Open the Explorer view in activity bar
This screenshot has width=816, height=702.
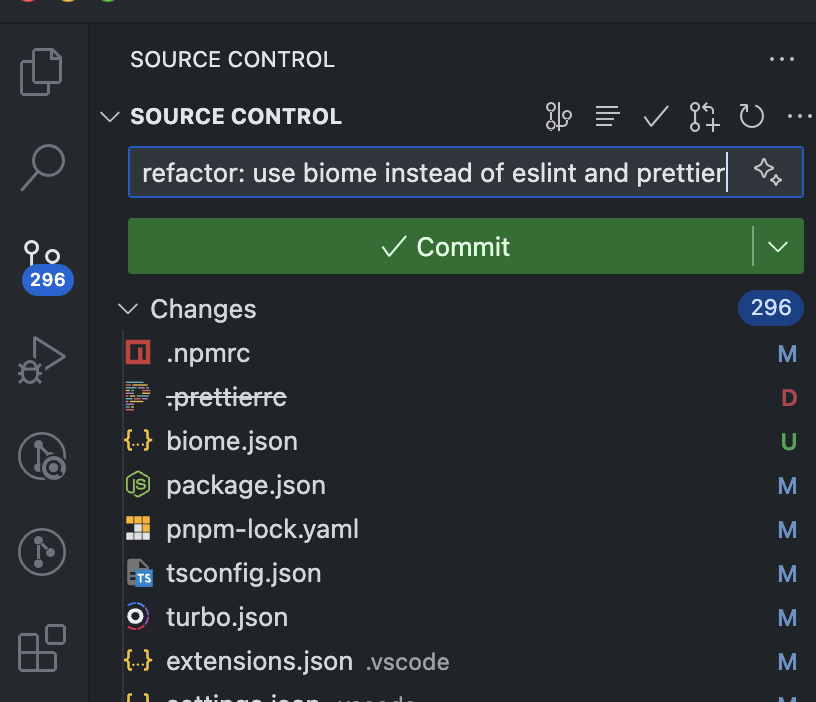(x=42, y=71)
